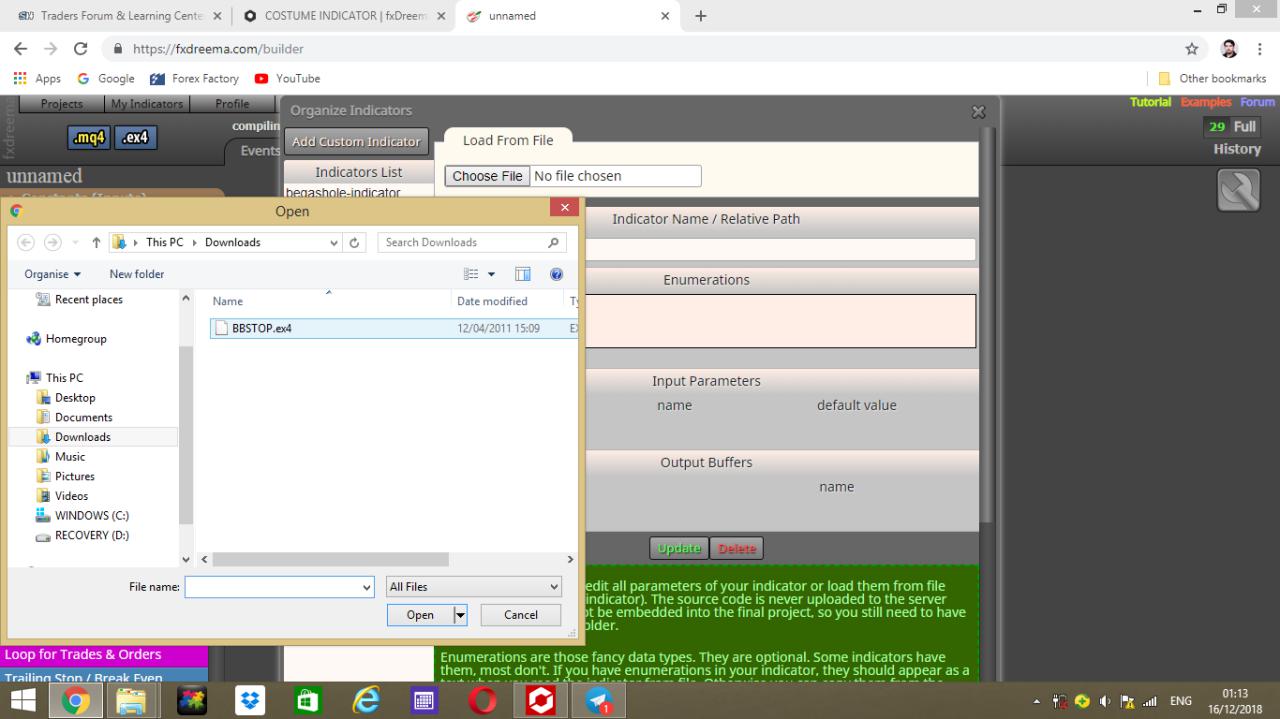
Task: Open the file type All Files dropdown
Action: [x=474, y=587]
